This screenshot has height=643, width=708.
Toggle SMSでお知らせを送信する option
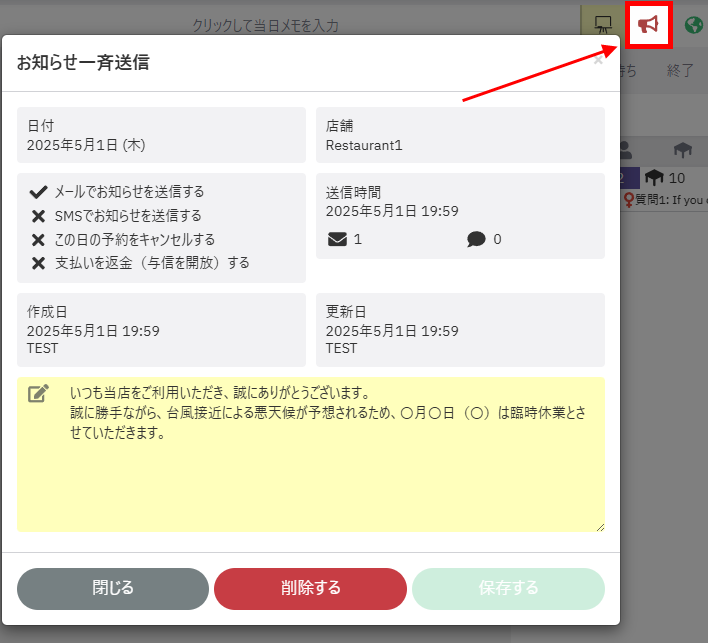[38, 216]
